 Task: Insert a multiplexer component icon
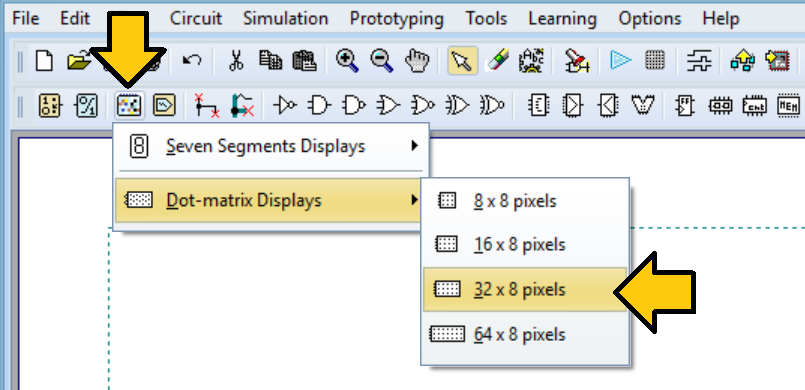coord(572,106)
